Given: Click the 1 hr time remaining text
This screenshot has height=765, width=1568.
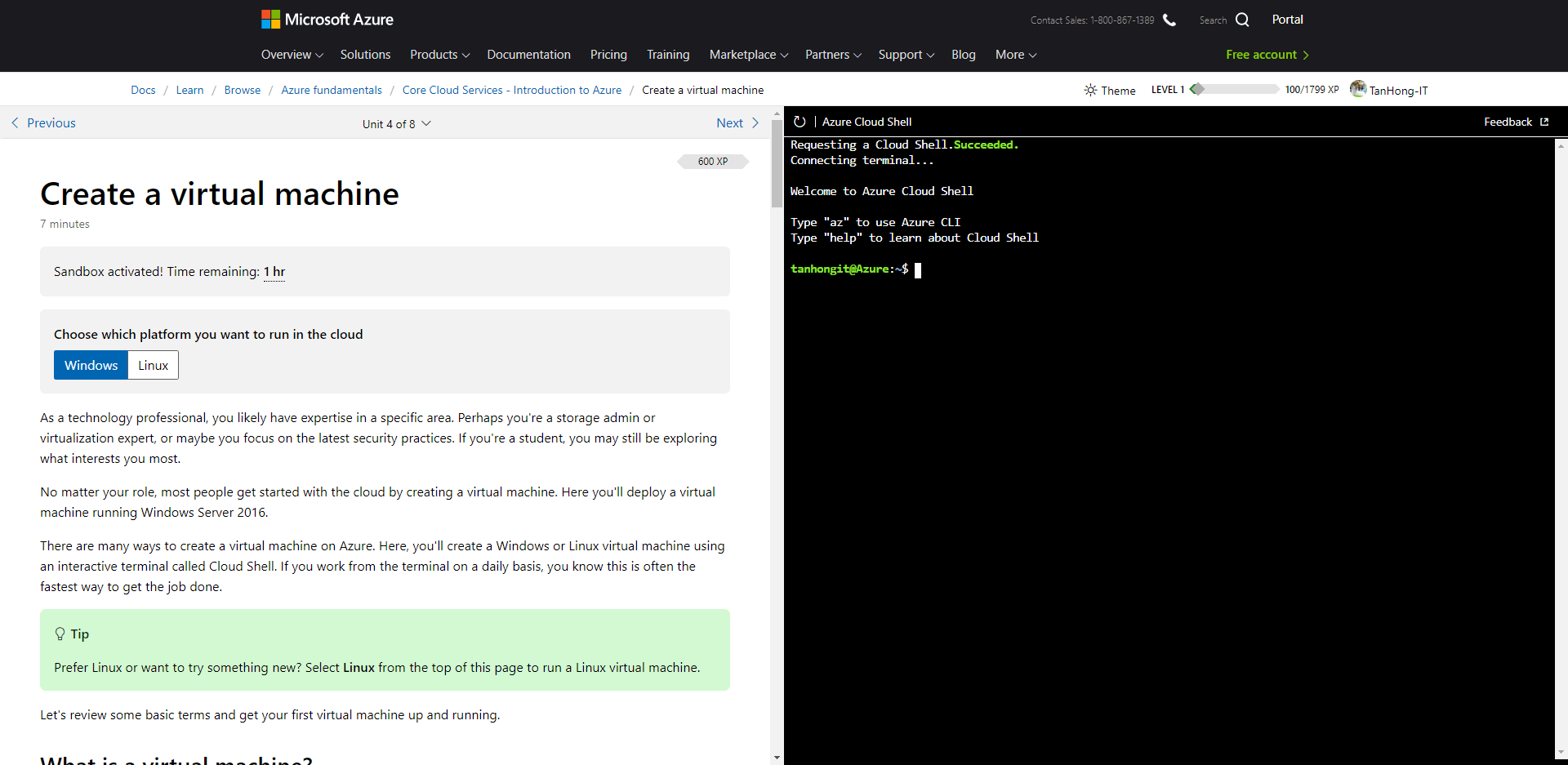Looking at the screenshot, I should (274, 271).
